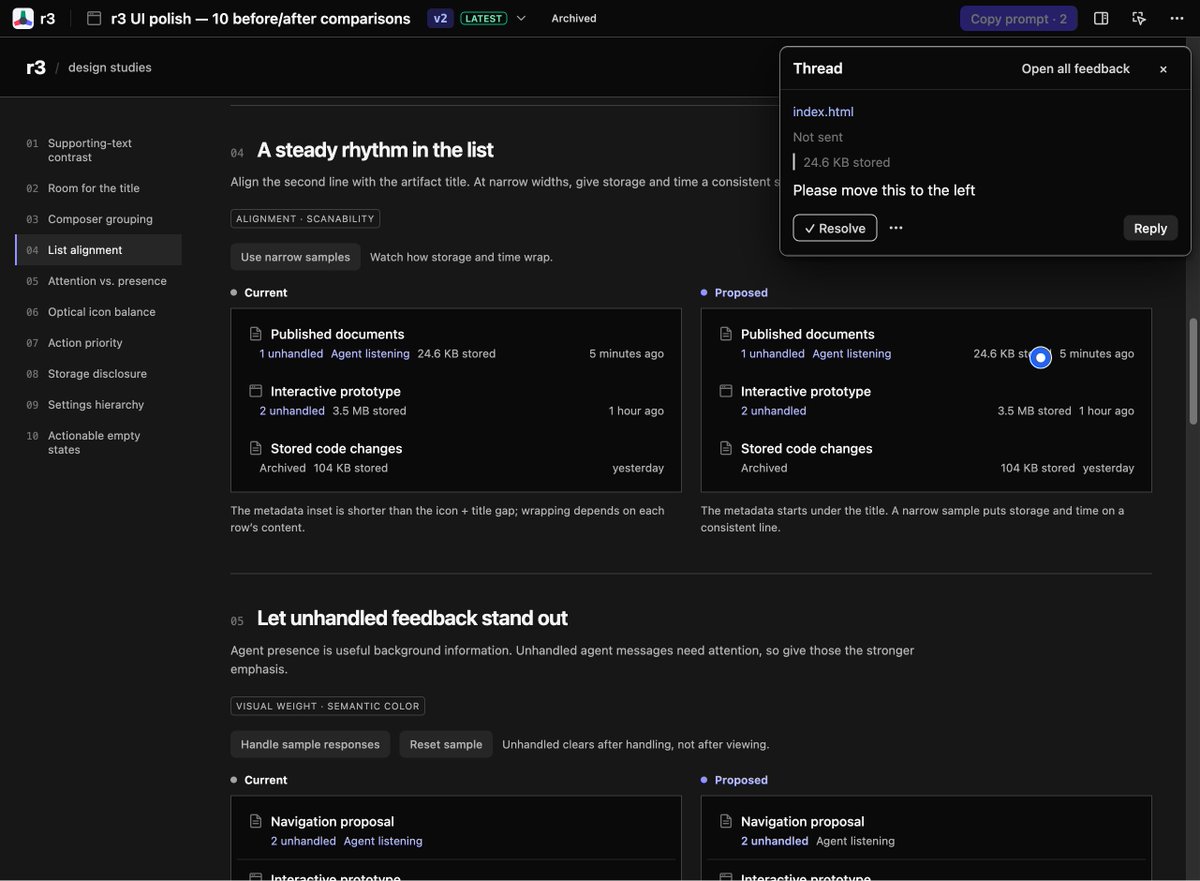Viewport: 1200px width, 881px height.
Task: Click the r3 app logo icon
Action: pyautogui.click(x=23, y=18)
